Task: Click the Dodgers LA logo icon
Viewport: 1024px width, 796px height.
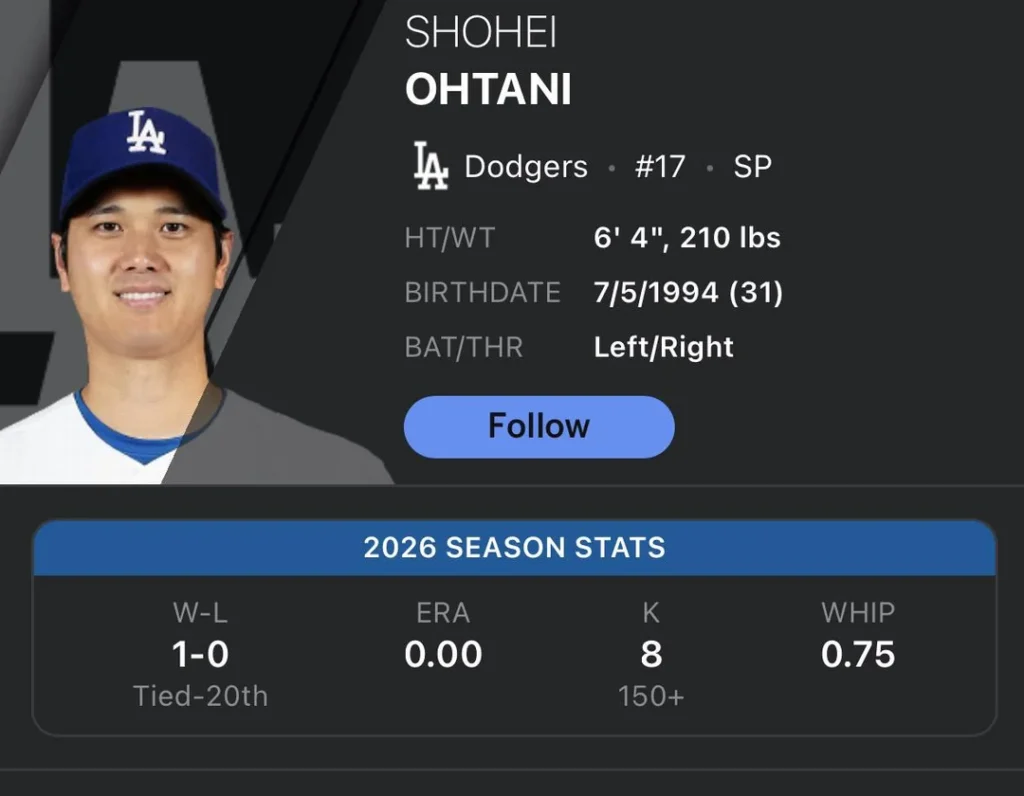Action: coord(431,166)
